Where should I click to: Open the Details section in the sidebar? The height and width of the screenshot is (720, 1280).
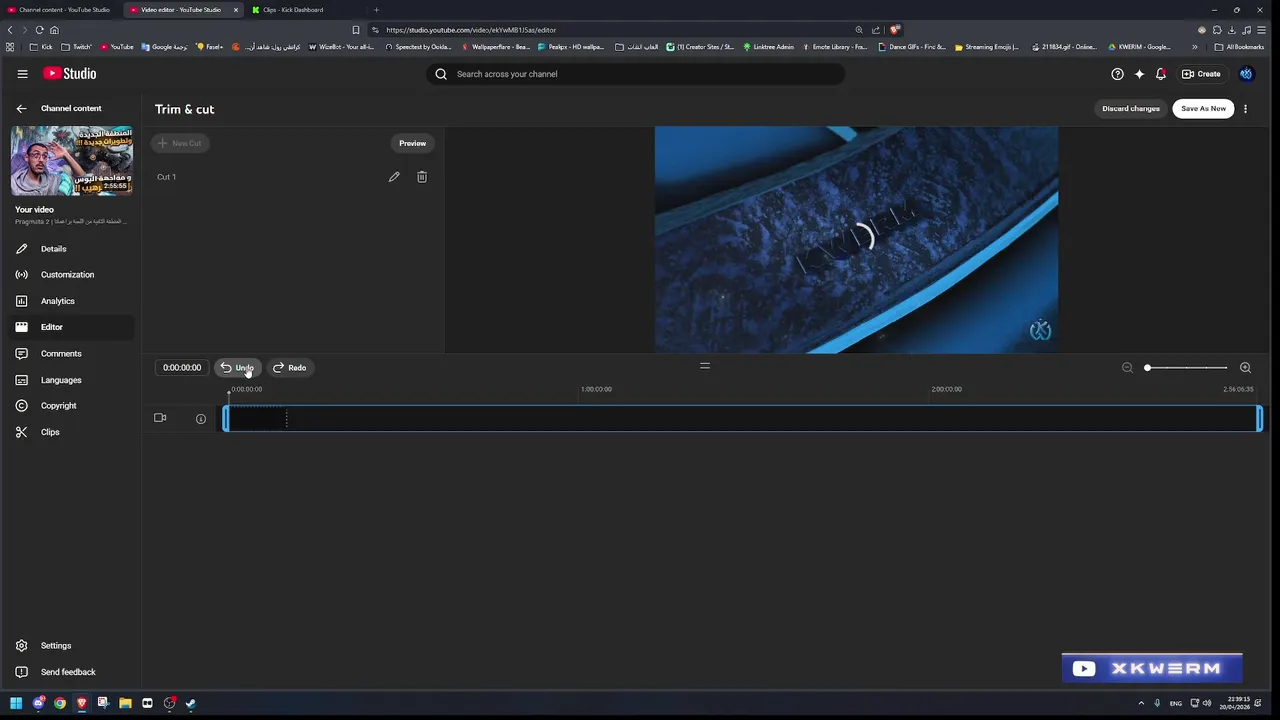(x=70, y=249)
